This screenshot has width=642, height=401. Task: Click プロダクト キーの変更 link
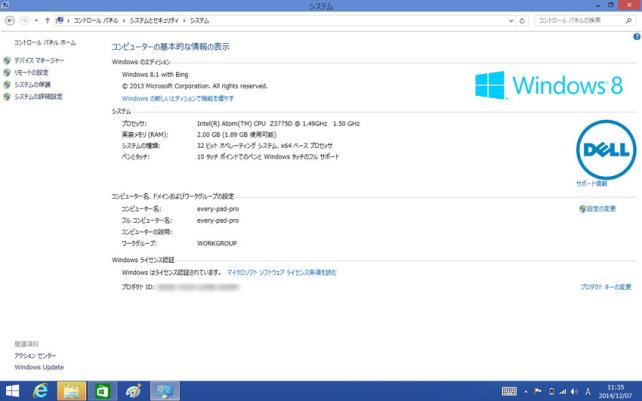pos(606,287)
